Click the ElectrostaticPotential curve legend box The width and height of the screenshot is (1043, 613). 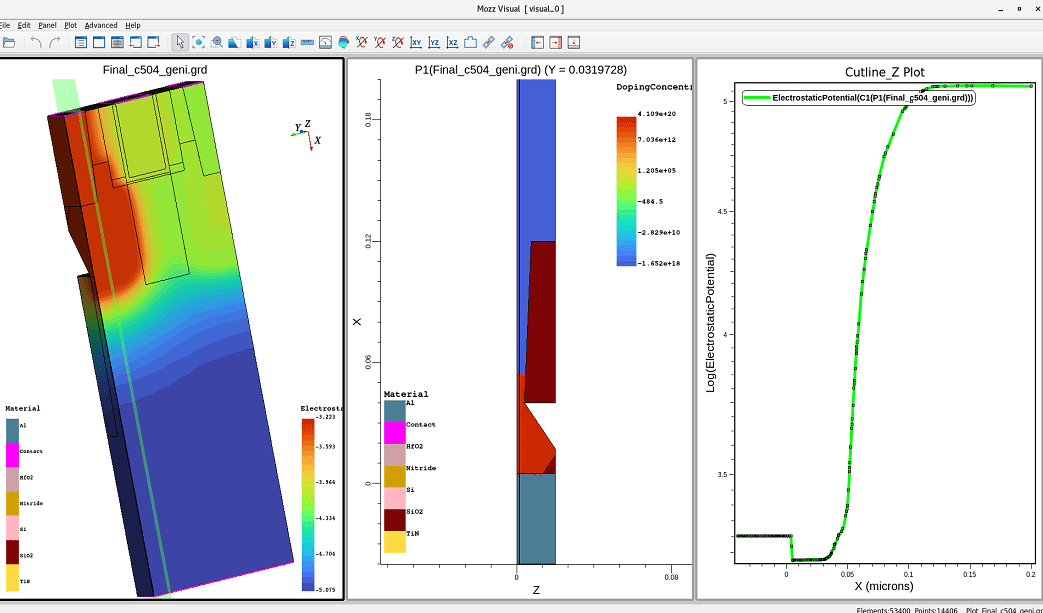click(859, 98)
